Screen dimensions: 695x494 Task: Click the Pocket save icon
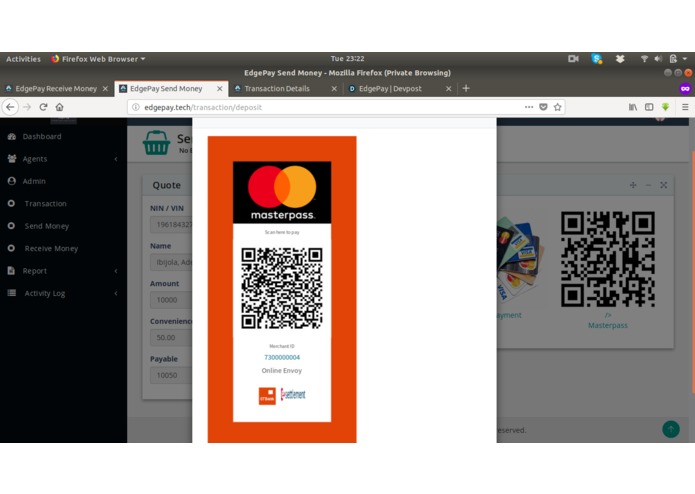(543, 107)
